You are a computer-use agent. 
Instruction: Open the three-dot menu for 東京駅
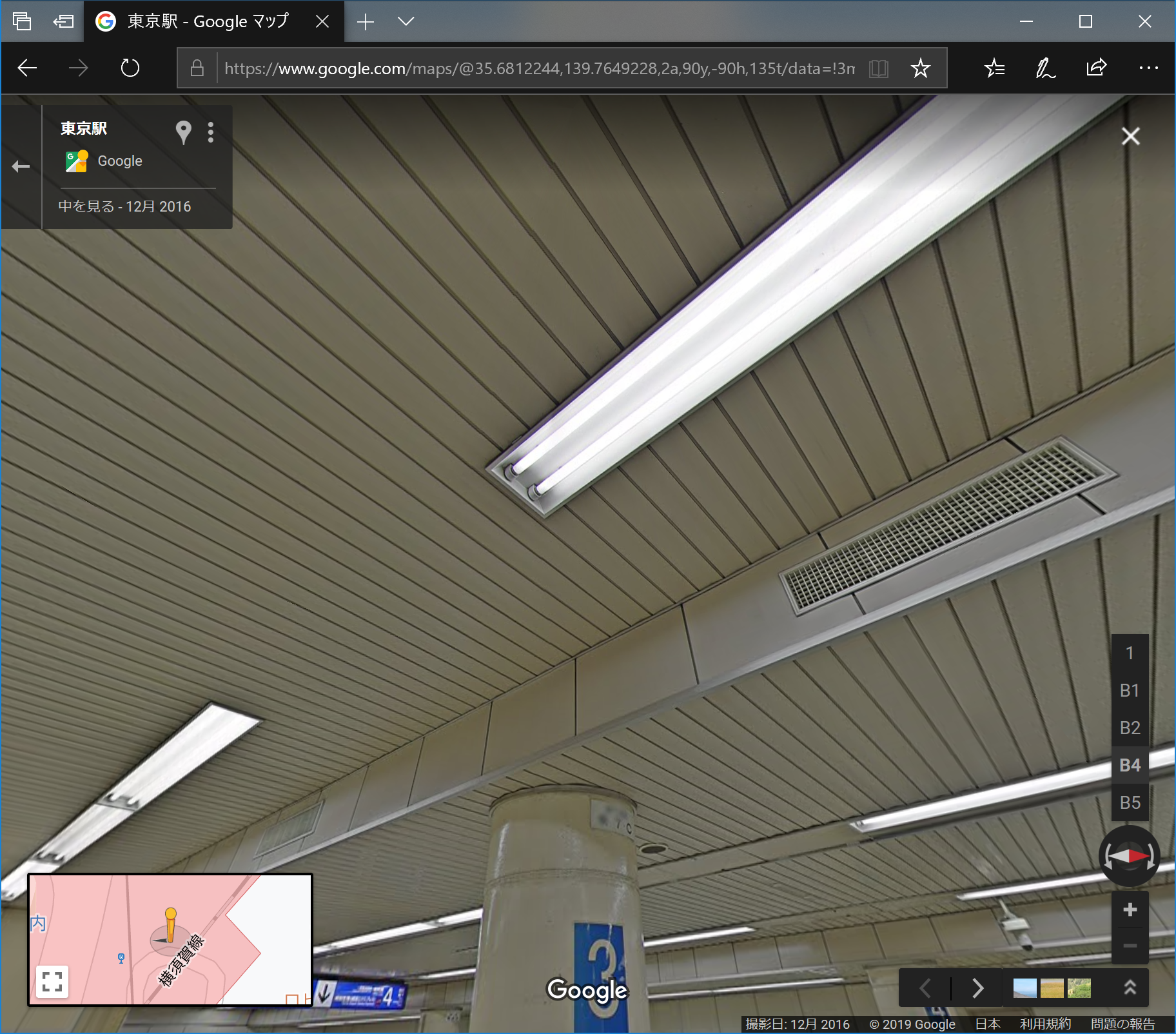tap(211, 133)
